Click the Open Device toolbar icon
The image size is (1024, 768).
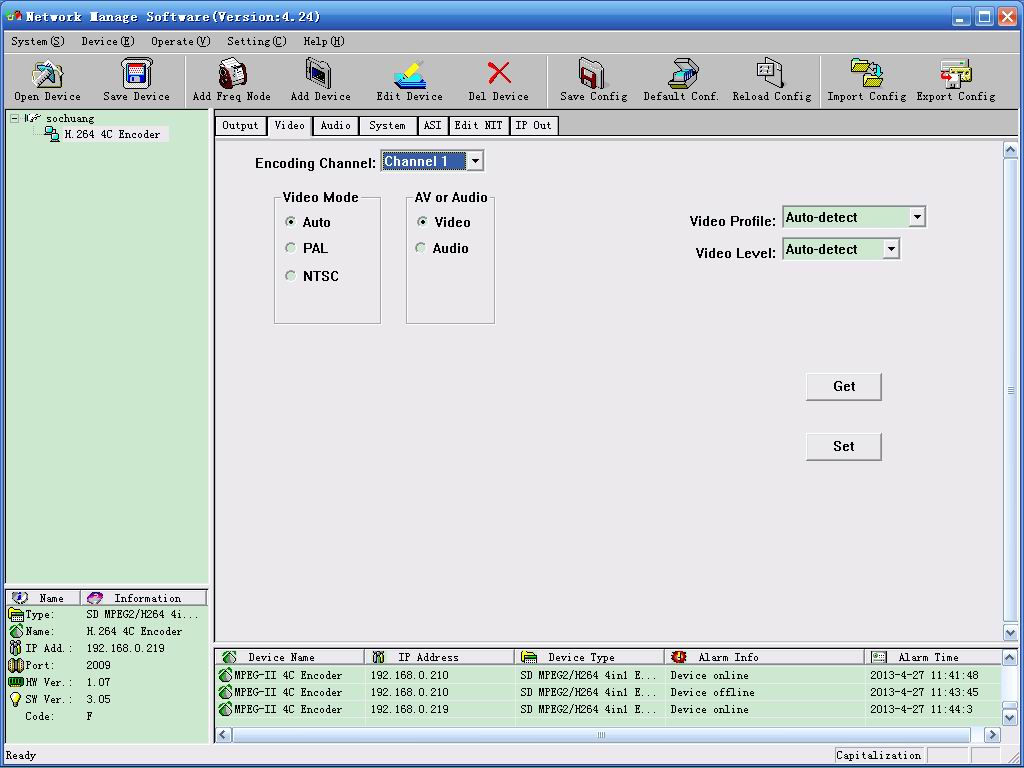pyautogui.click(x=47, y=74)
